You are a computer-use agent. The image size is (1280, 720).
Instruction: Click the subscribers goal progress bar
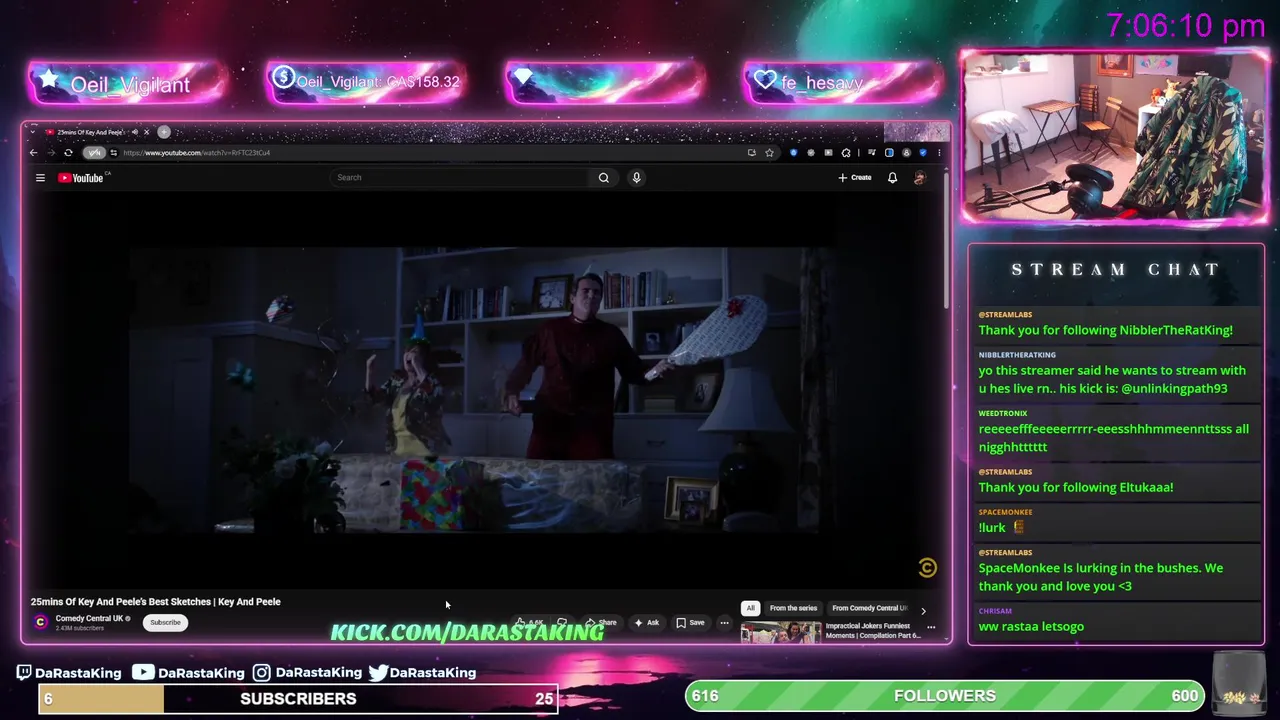298,699
